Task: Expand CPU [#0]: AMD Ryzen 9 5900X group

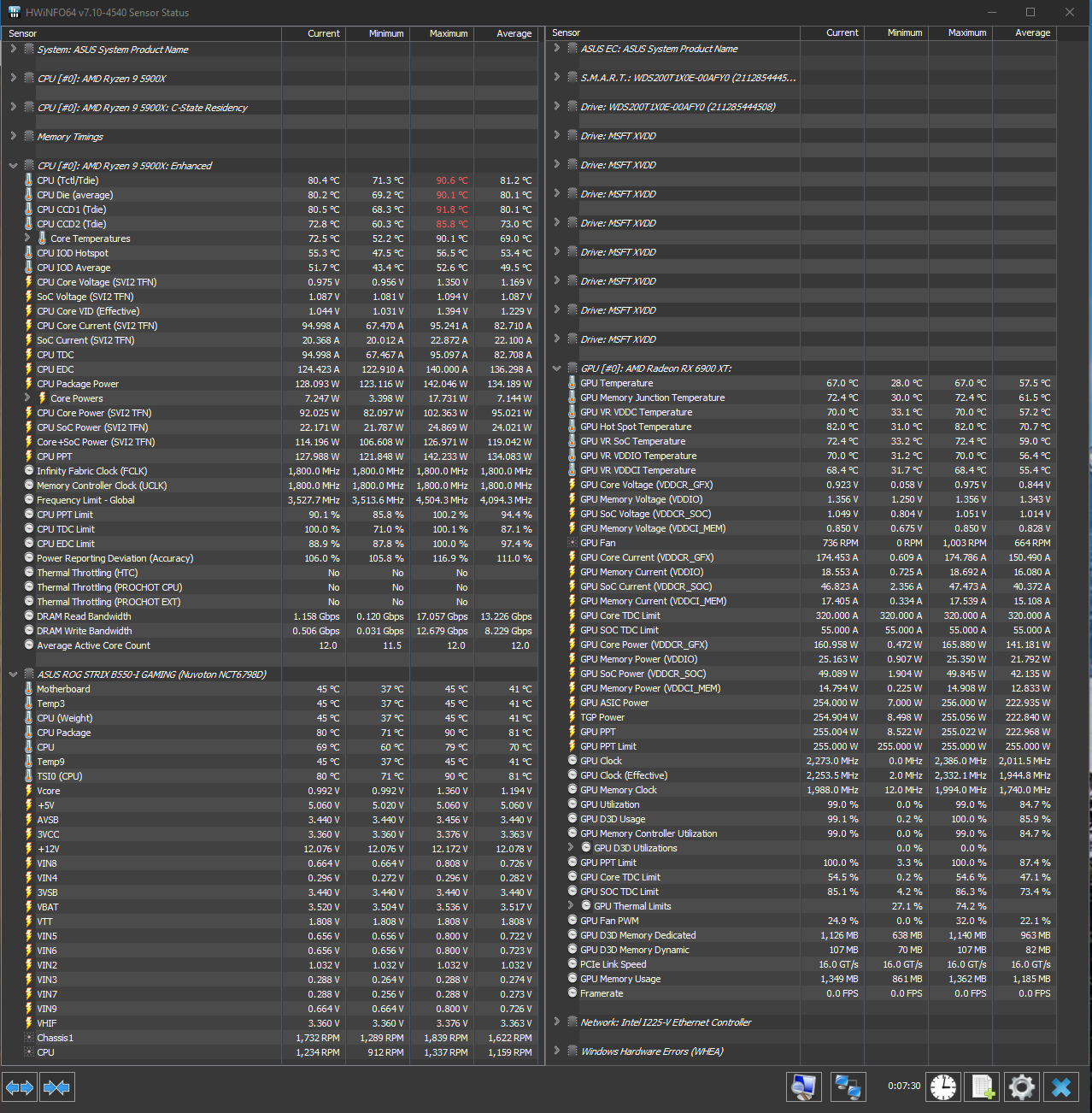Action: coord(13,78)
